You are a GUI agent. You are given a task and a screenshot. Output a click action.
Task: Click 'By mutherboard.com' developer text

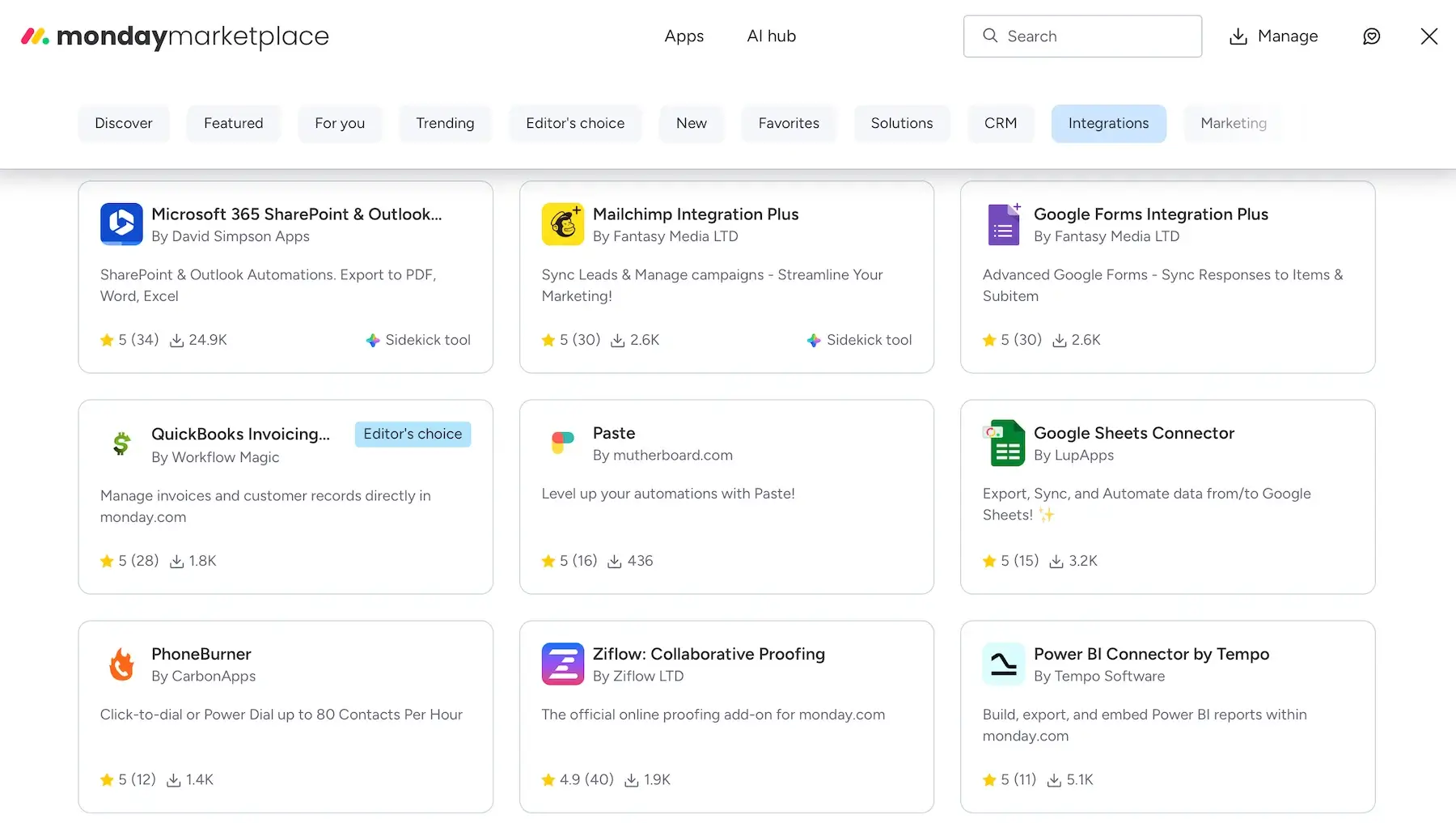pos(662,455)
